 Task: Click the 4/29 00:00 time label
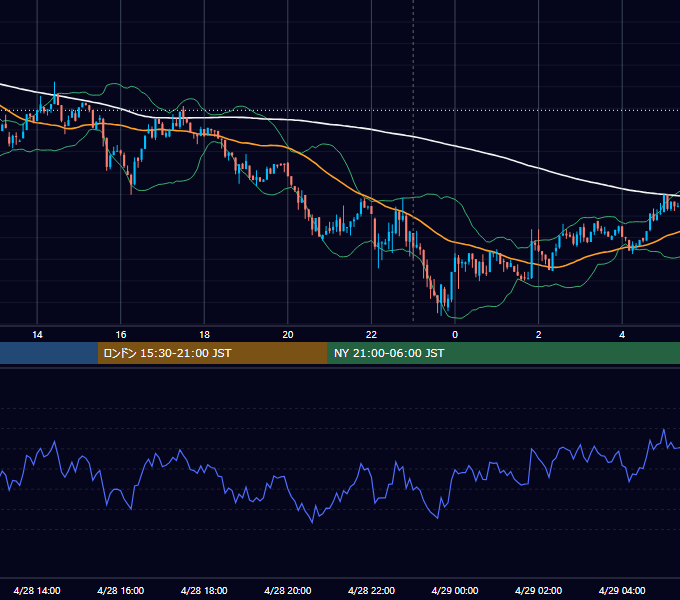click(x=455, y=590)
